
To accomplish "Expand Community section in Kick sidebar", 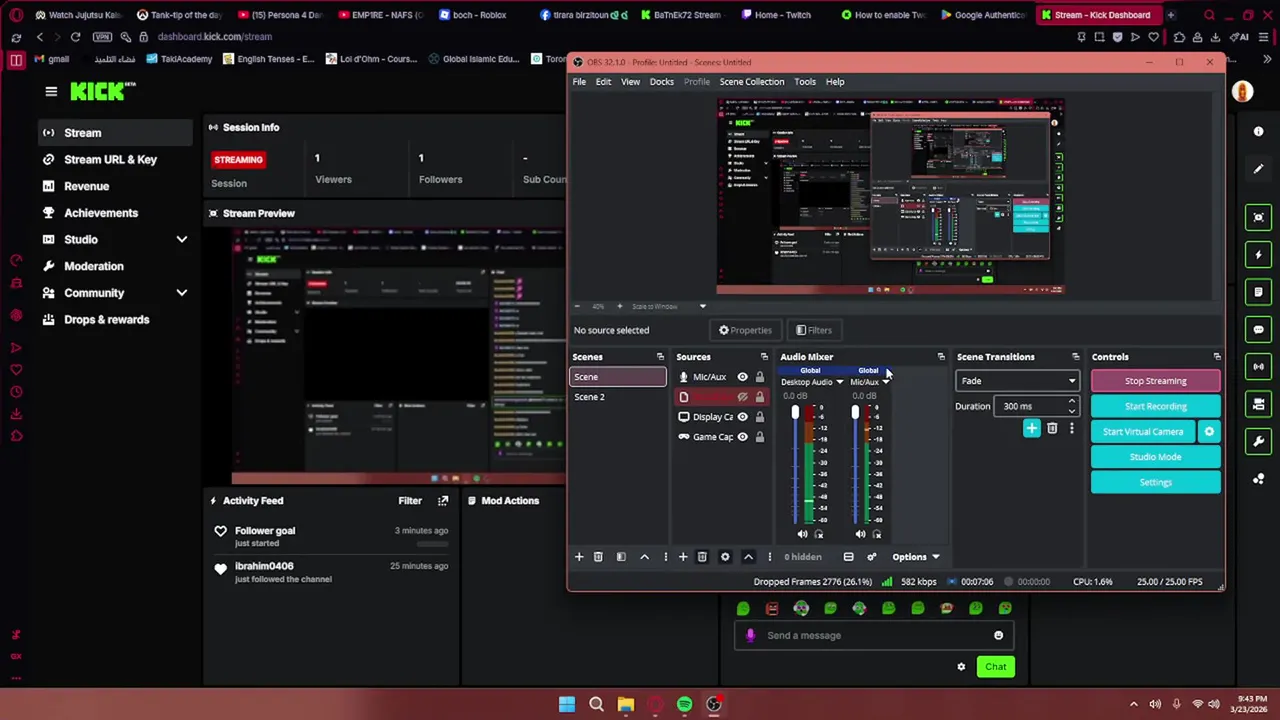I will point(182,293).
